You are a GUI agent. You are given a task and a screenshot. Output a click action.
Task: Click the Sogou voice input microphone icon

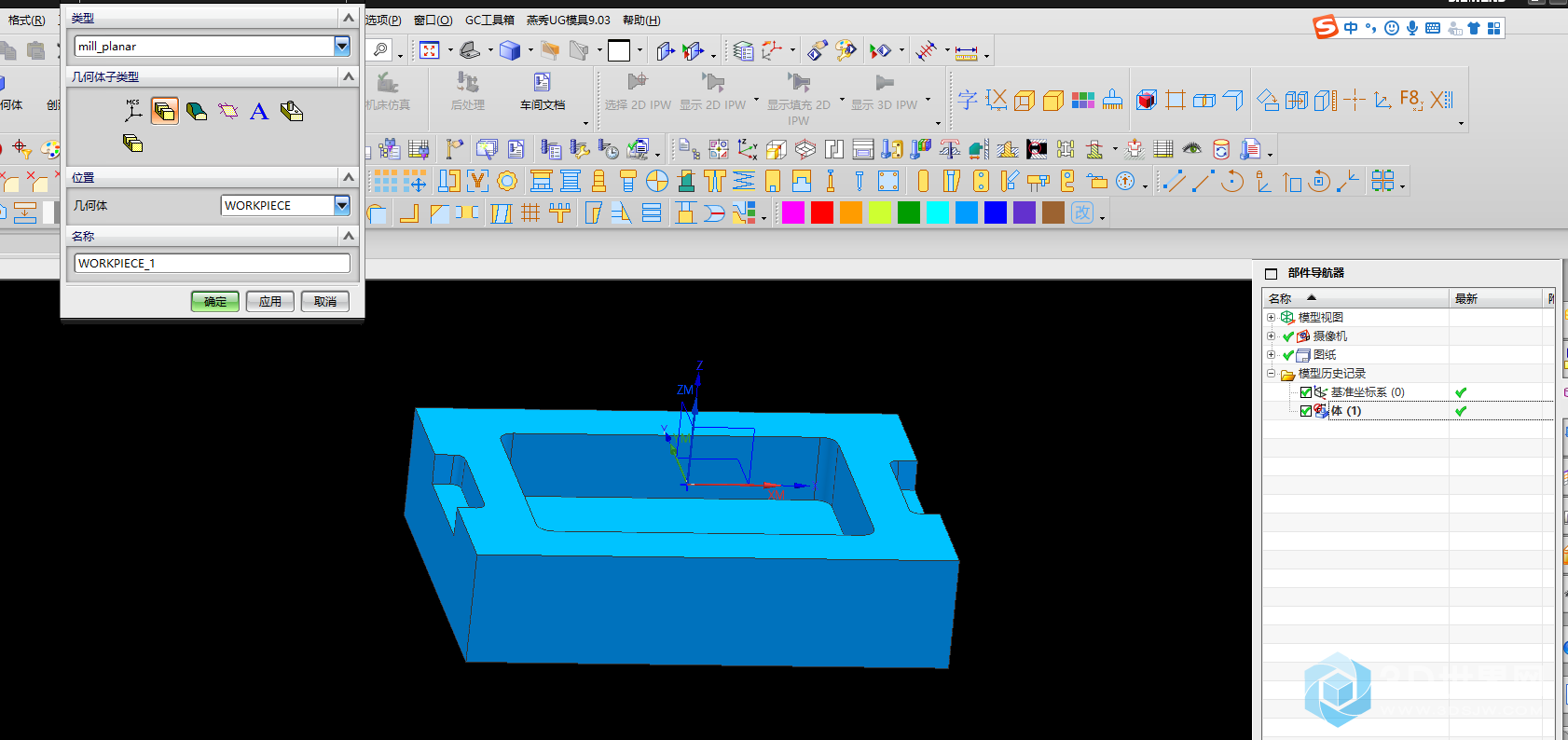pos(1412,28)
